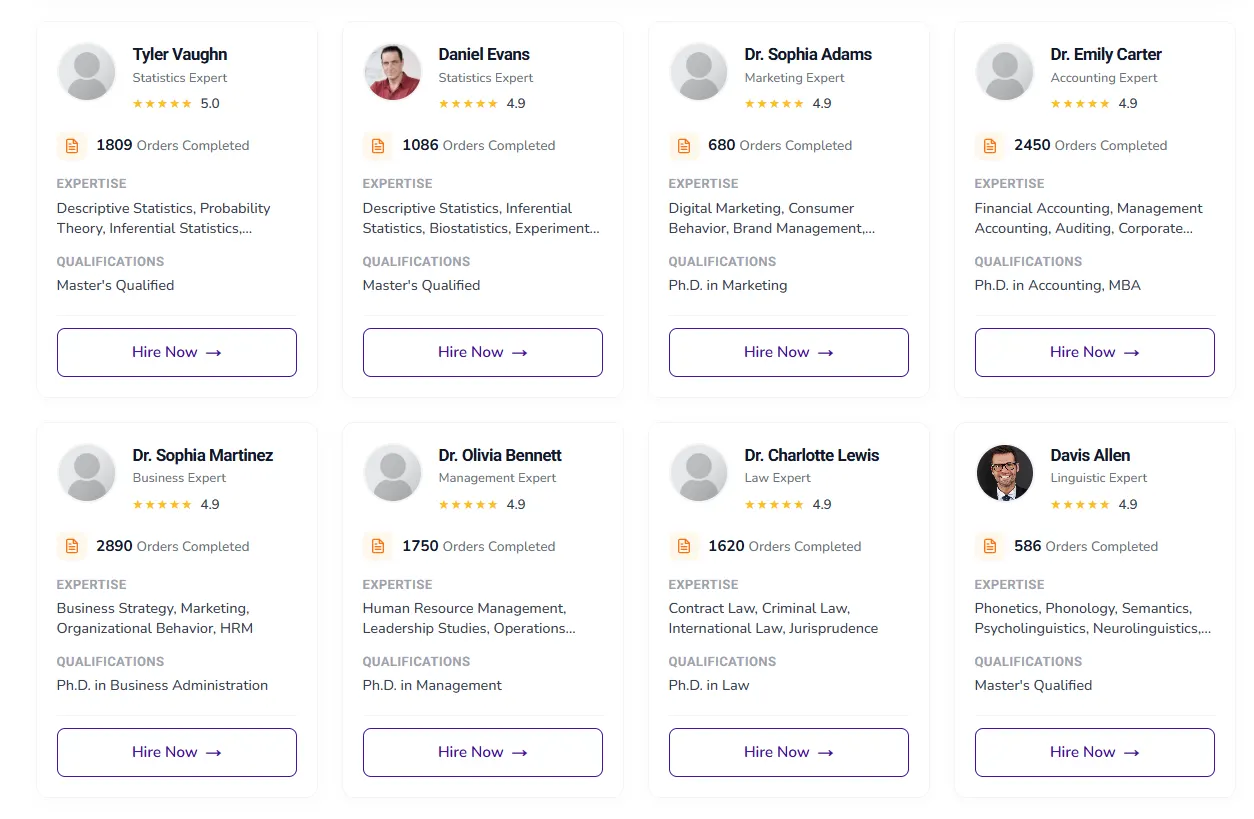Viewport: 1254px width, 819px height.
Task: Hire Dr. Olivia Bennett now
Action: (x=483, y=752)
